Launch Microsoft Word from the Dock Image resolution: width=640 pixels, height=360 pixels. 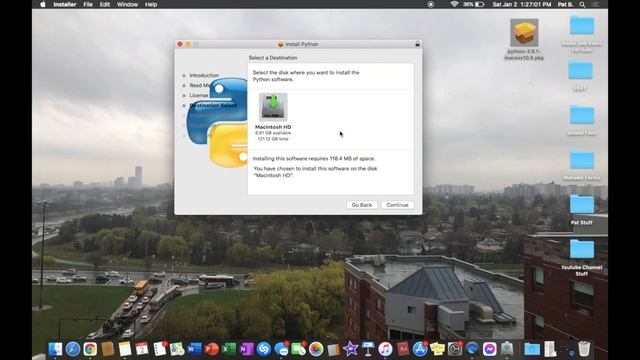[194, 349]
